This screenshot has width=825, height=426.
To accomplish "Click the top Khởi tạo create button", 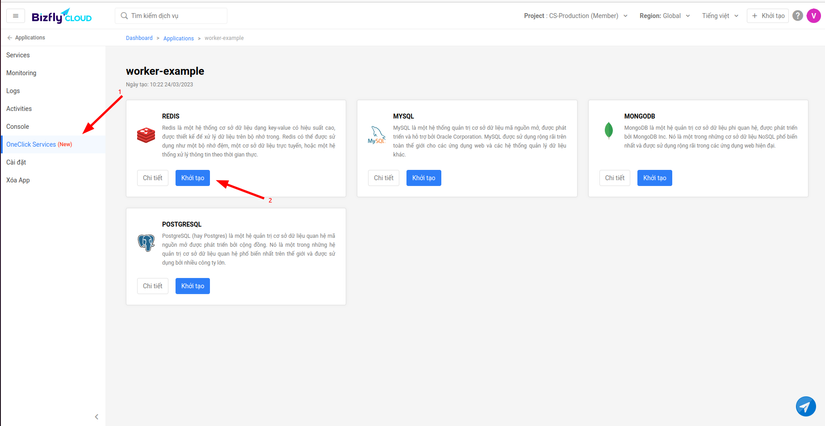I will tap(768, 16).
